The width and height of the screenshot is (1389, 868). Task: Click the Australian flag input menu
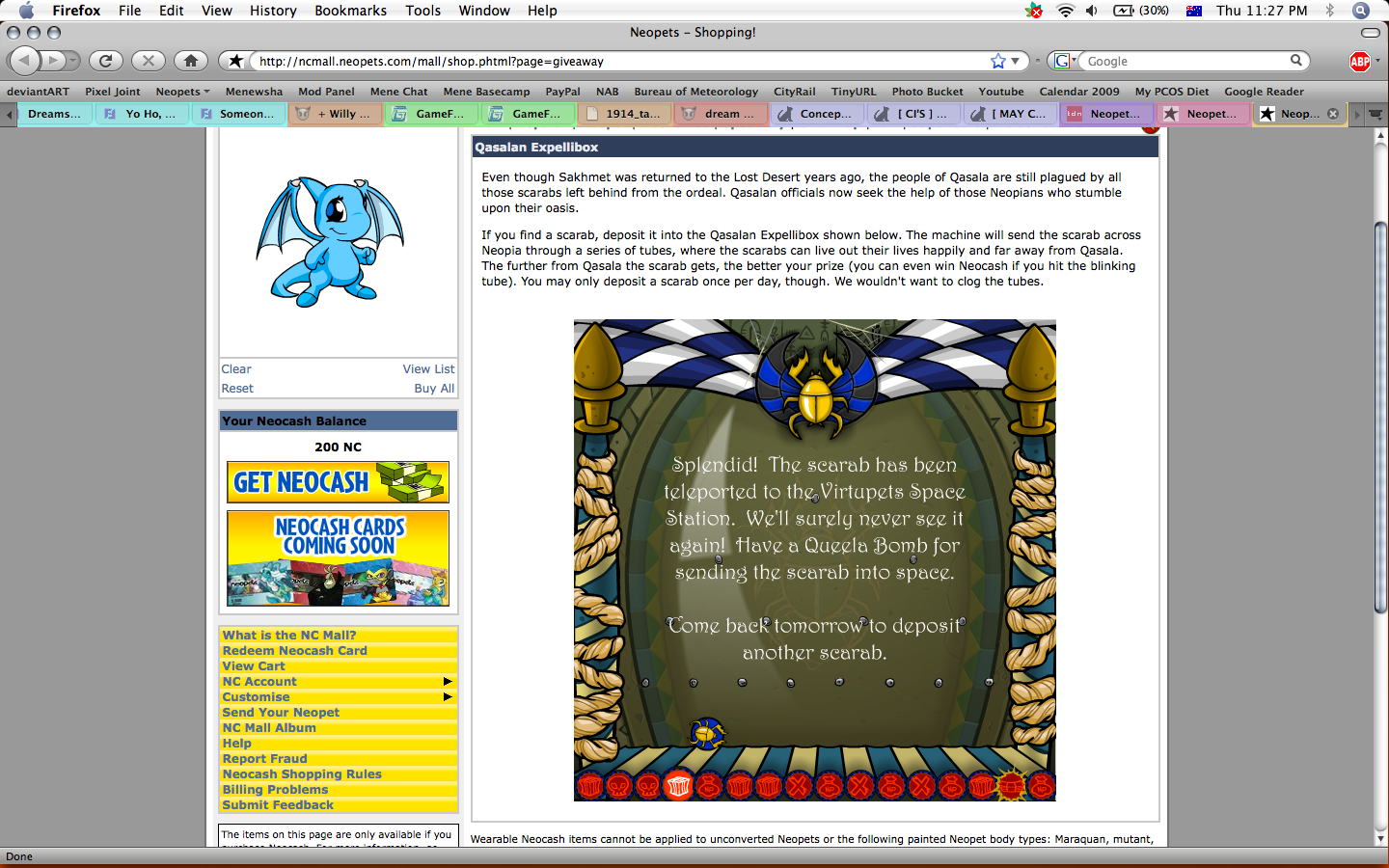(1194, 11)
